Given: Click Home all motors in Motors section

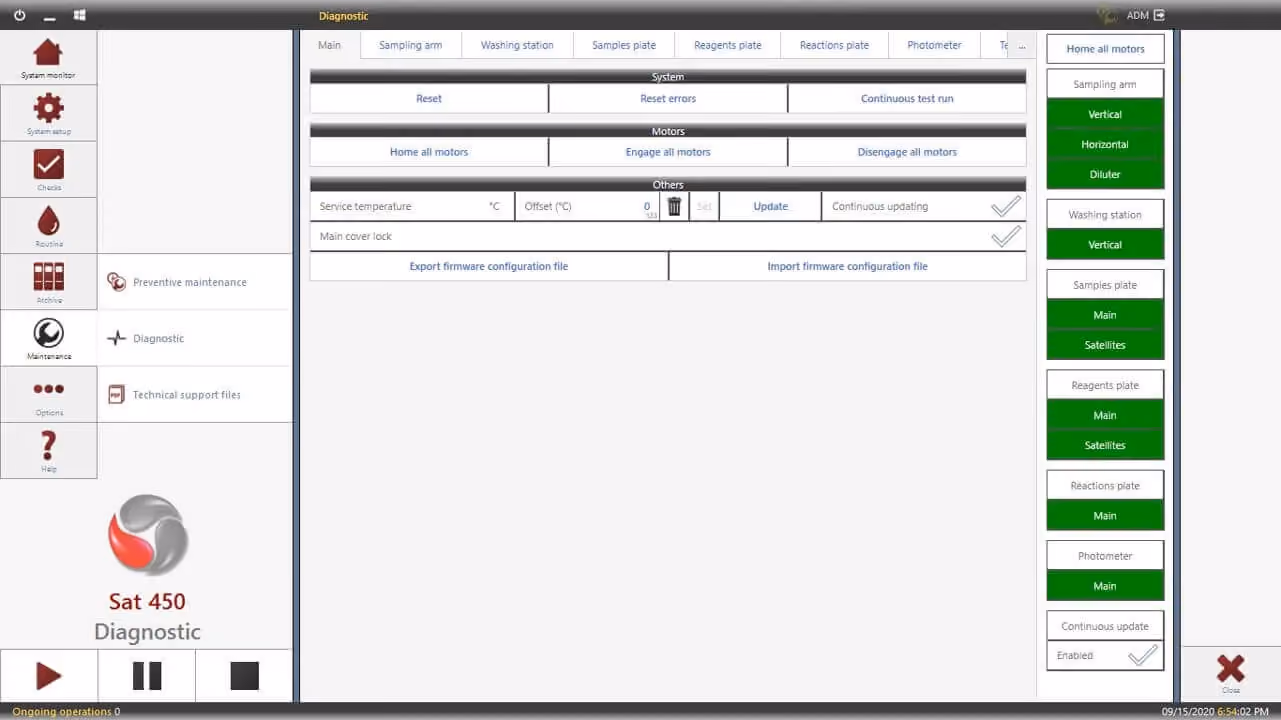Looking at the screenshot, I should pyautogui.click(x=429, y=152).
